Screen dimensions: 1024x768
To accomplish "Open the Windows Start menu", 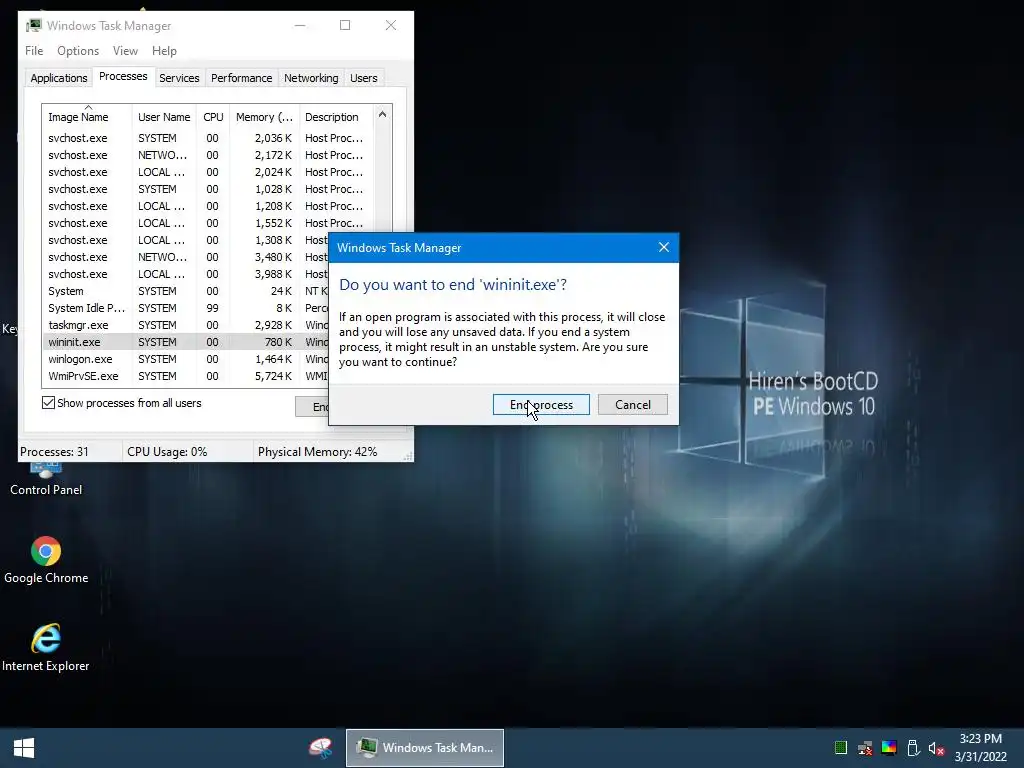I will [24, 748].
